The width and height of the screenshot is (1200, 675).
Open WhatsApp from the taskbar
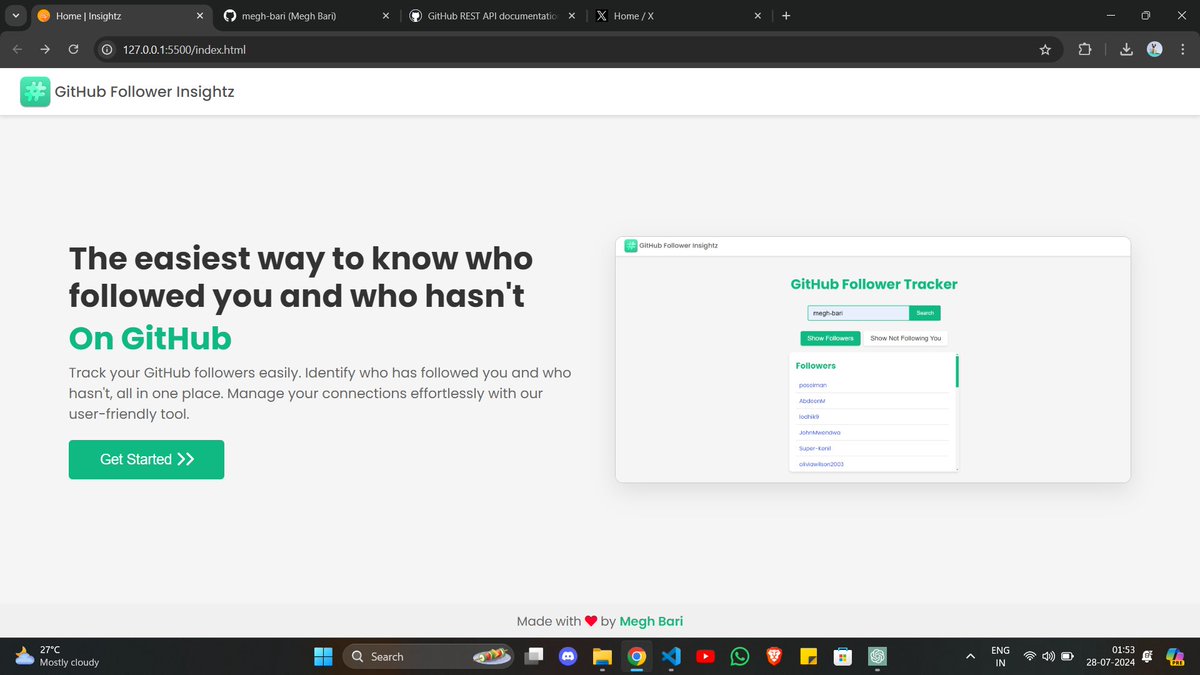coord(739,656)
